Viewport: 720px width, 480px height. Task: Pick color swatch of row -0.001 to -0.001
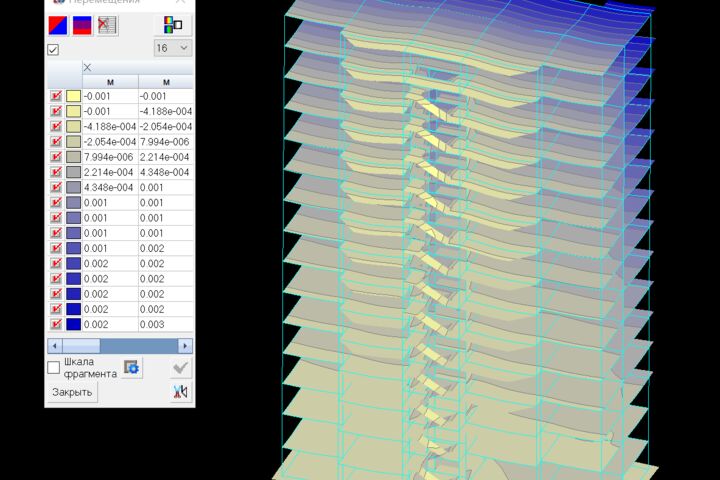coord(73,96)
